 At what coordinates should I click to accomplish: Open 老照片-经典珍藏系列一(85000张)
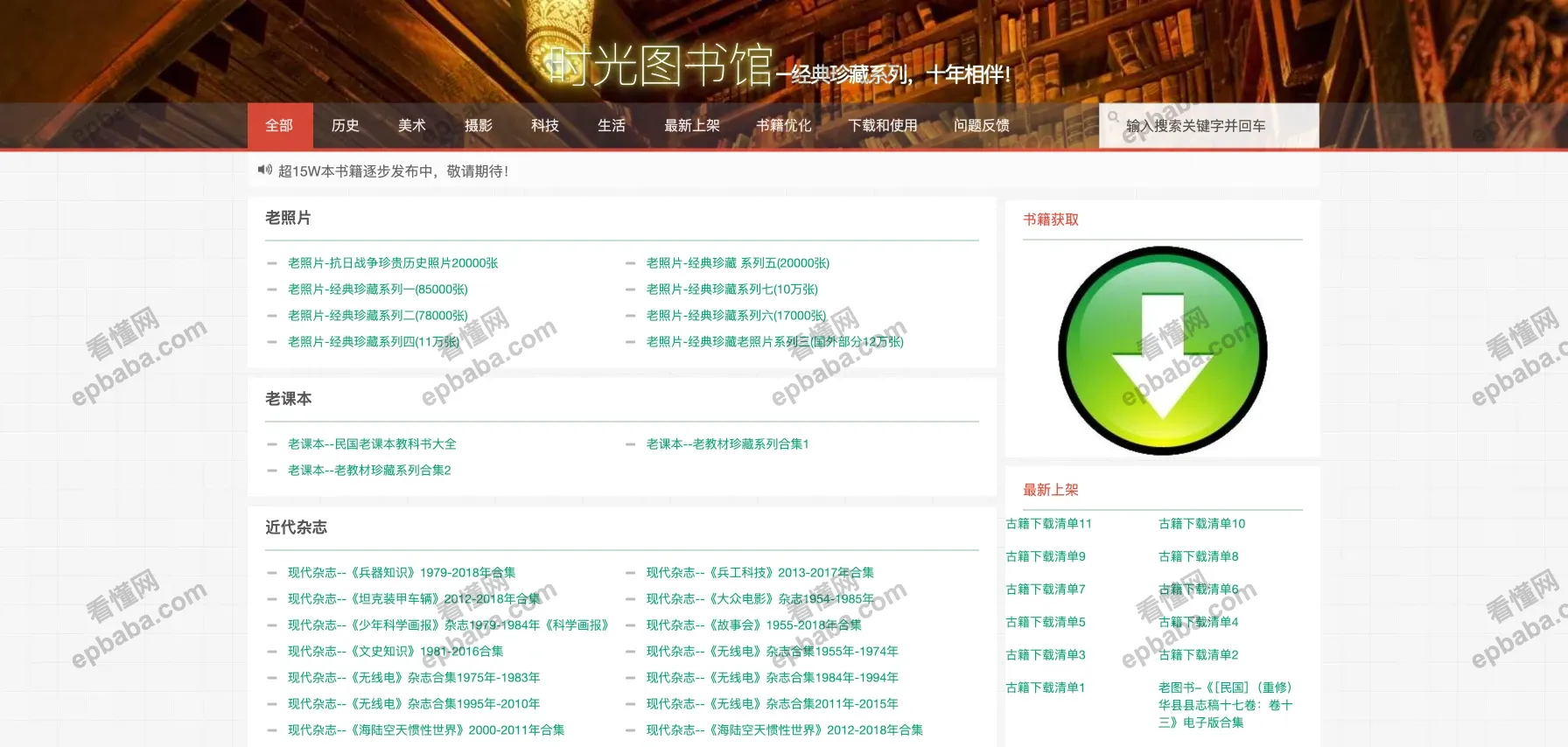(378, 290)
